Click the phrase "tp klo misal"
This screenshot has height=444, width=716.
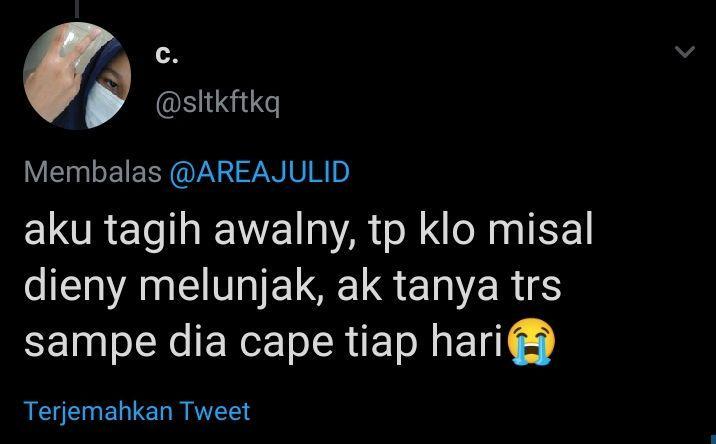click(x=480, y=231)
